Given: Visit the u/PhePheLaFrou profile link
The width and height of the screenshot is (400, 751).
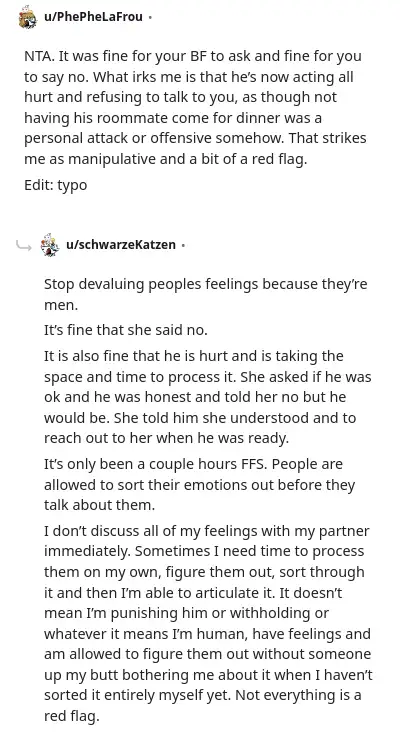Looking at the screenshot, I should pos(93,17).
